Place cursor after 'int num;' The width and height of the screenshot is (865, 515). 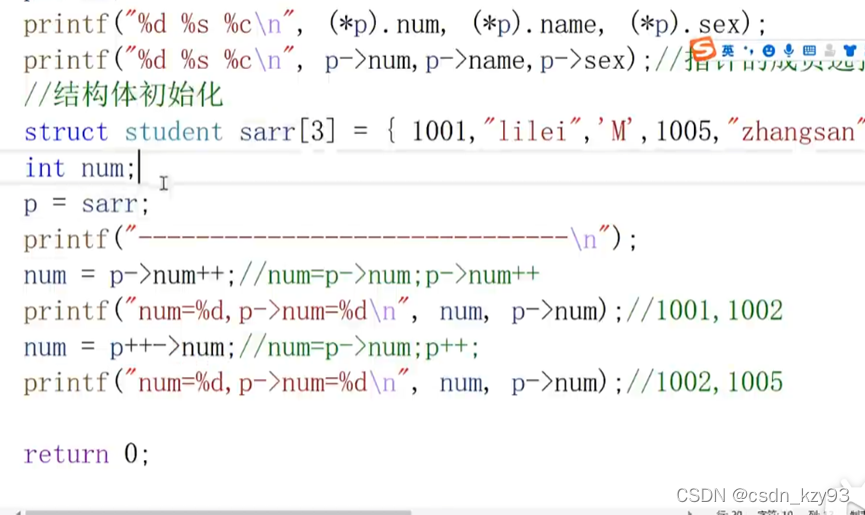coord(138,168)
